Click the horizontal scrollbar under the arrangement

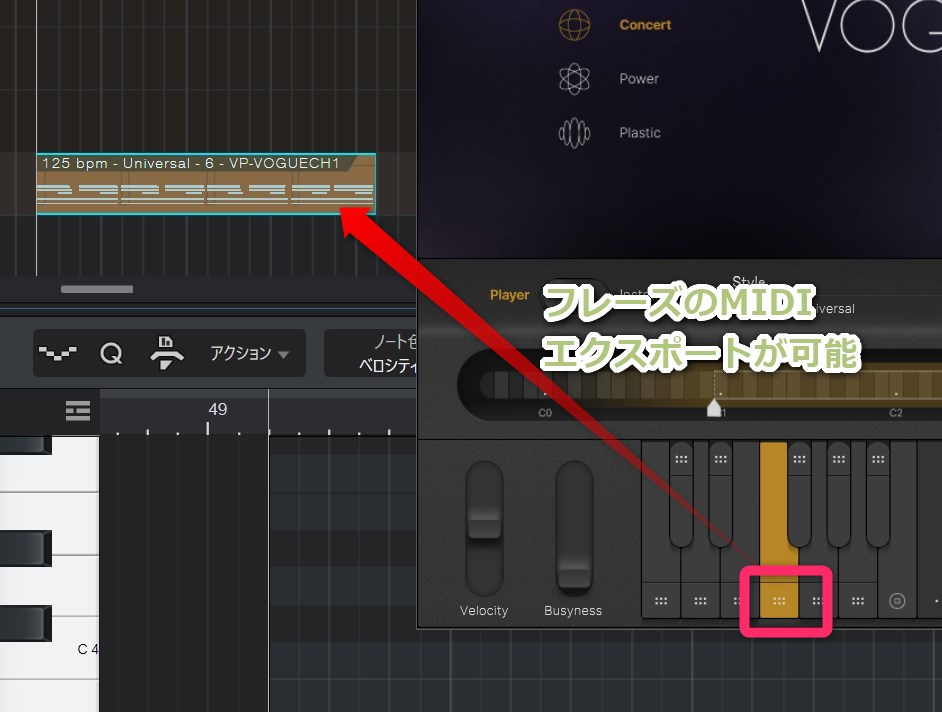point(97,290)
